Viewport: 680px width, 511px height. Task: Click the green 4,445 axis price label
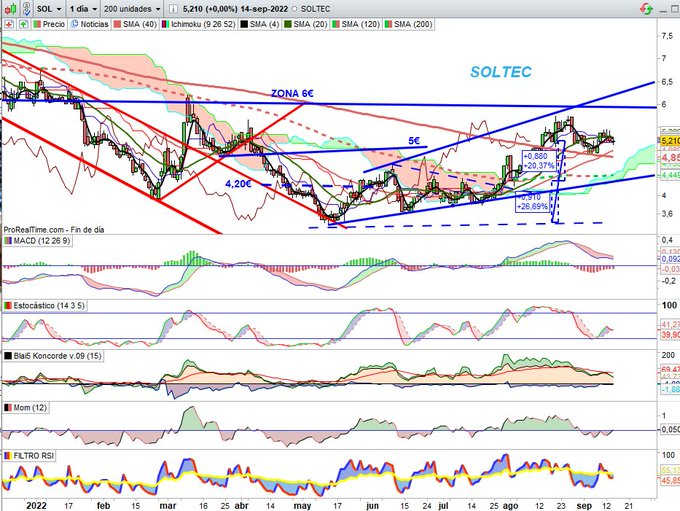670,175
